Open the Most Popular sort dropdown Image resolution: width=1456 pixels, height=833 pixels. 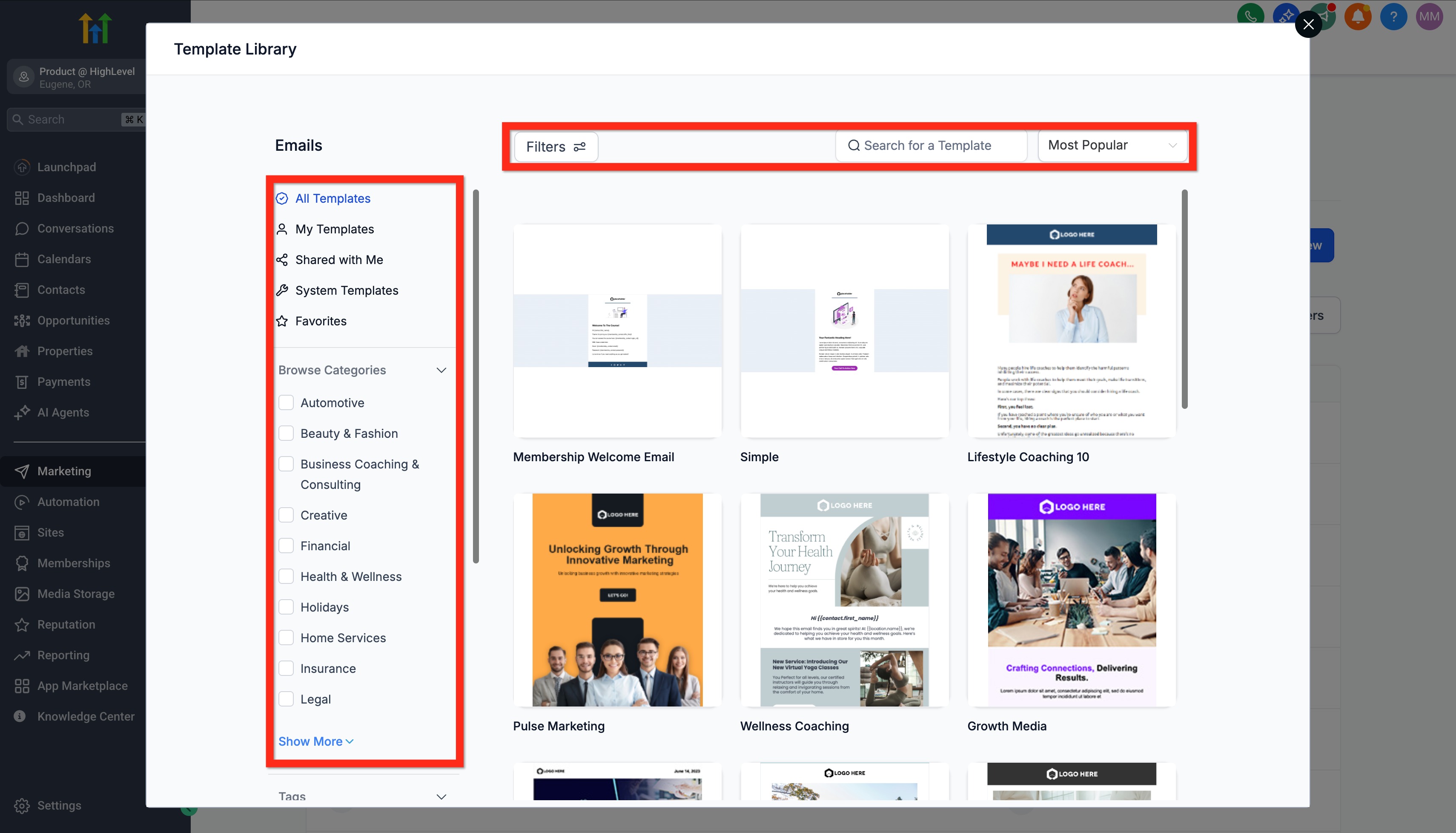coord(1112,145)
